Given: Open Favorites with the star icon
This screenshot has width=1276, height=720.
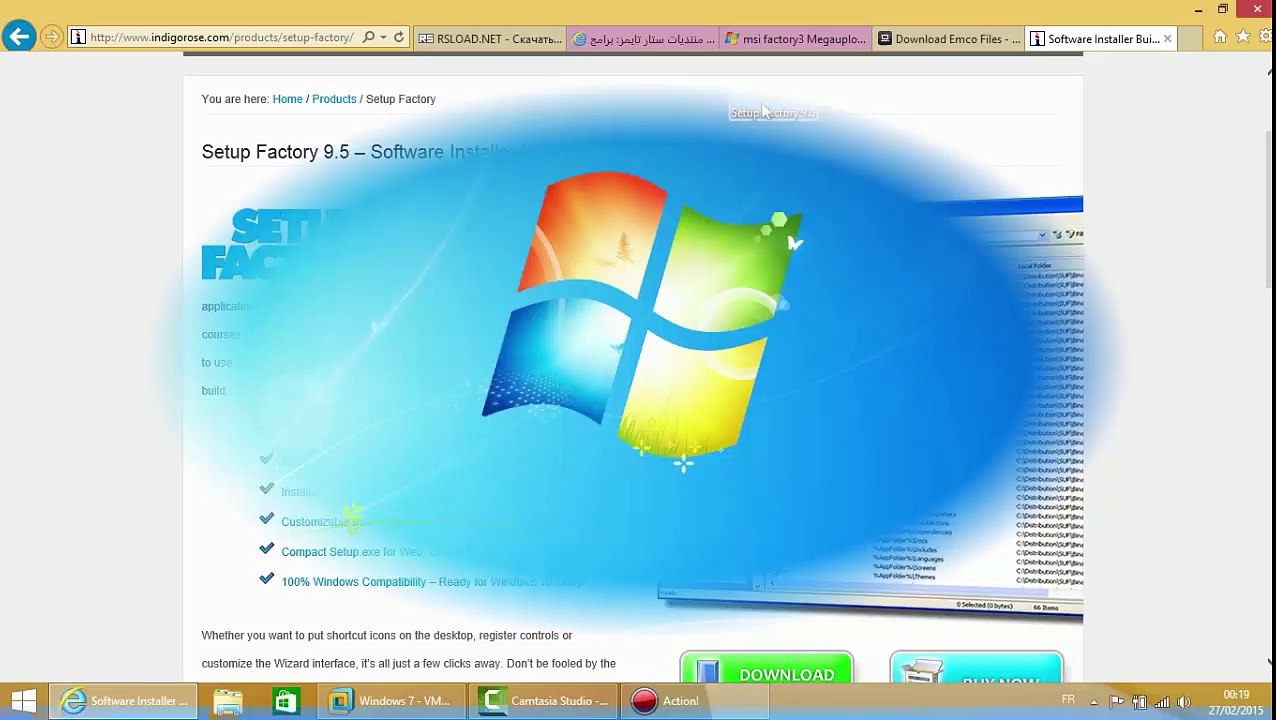Looking at the screenshot, I should 1243,37.
